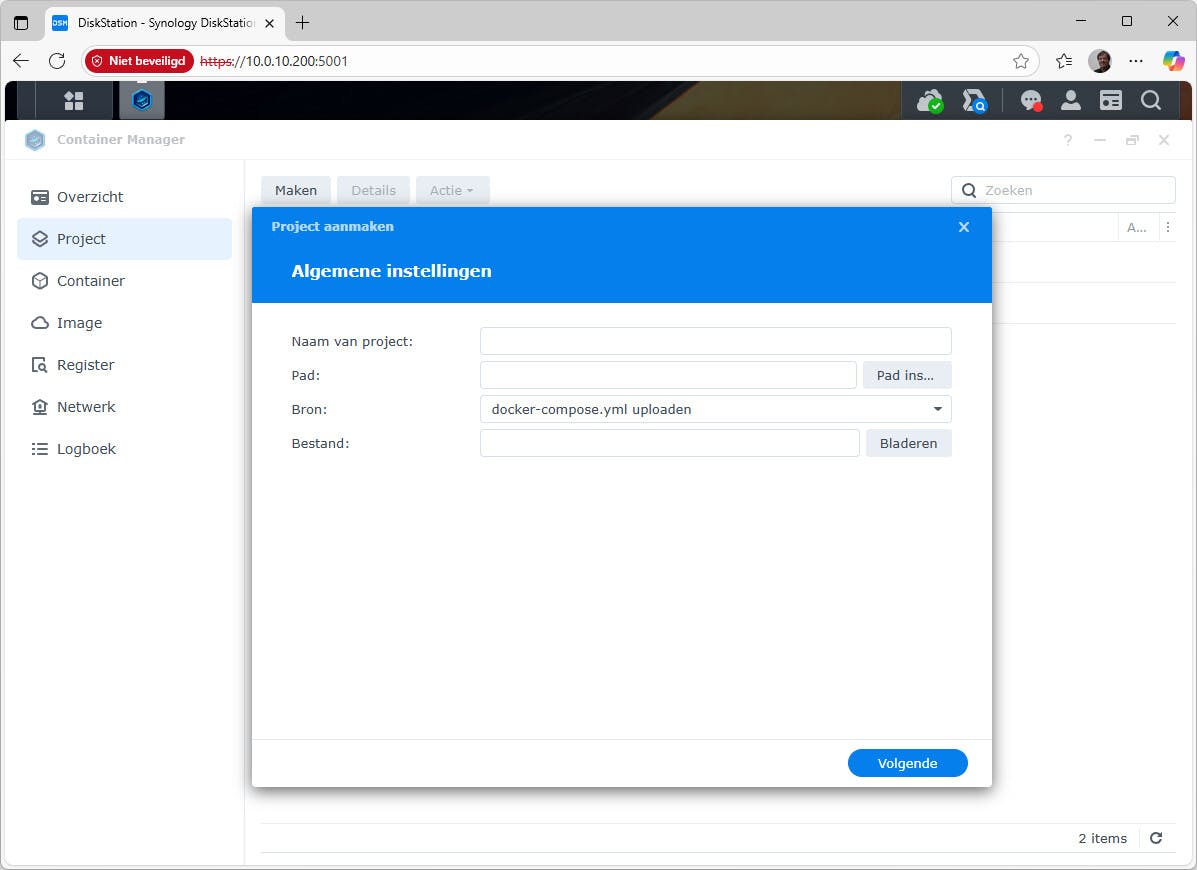Open the Register section
This screenshot has height=870, width=1197.
(85, 365)
